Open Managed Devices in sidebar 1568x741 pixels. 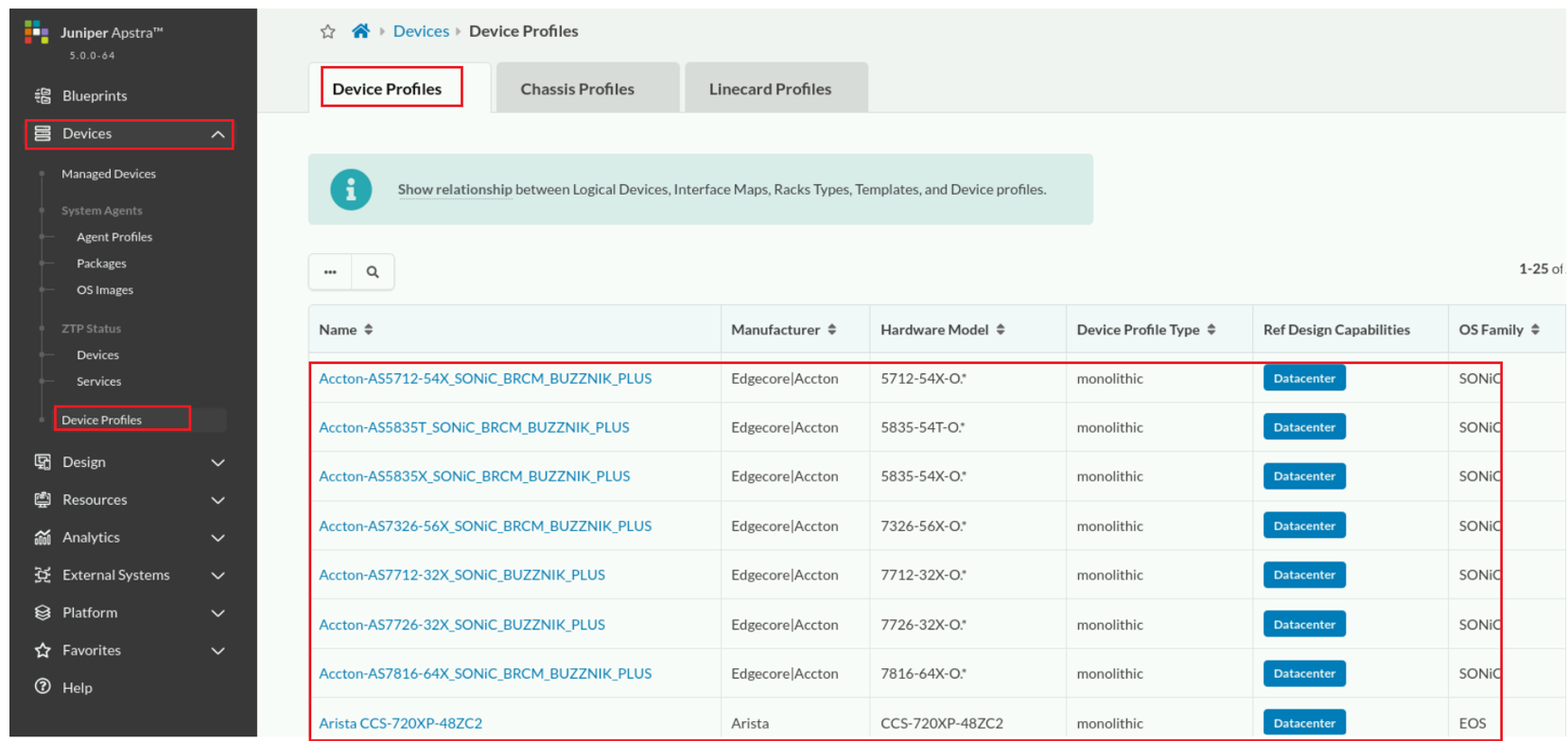coord(109,174)
